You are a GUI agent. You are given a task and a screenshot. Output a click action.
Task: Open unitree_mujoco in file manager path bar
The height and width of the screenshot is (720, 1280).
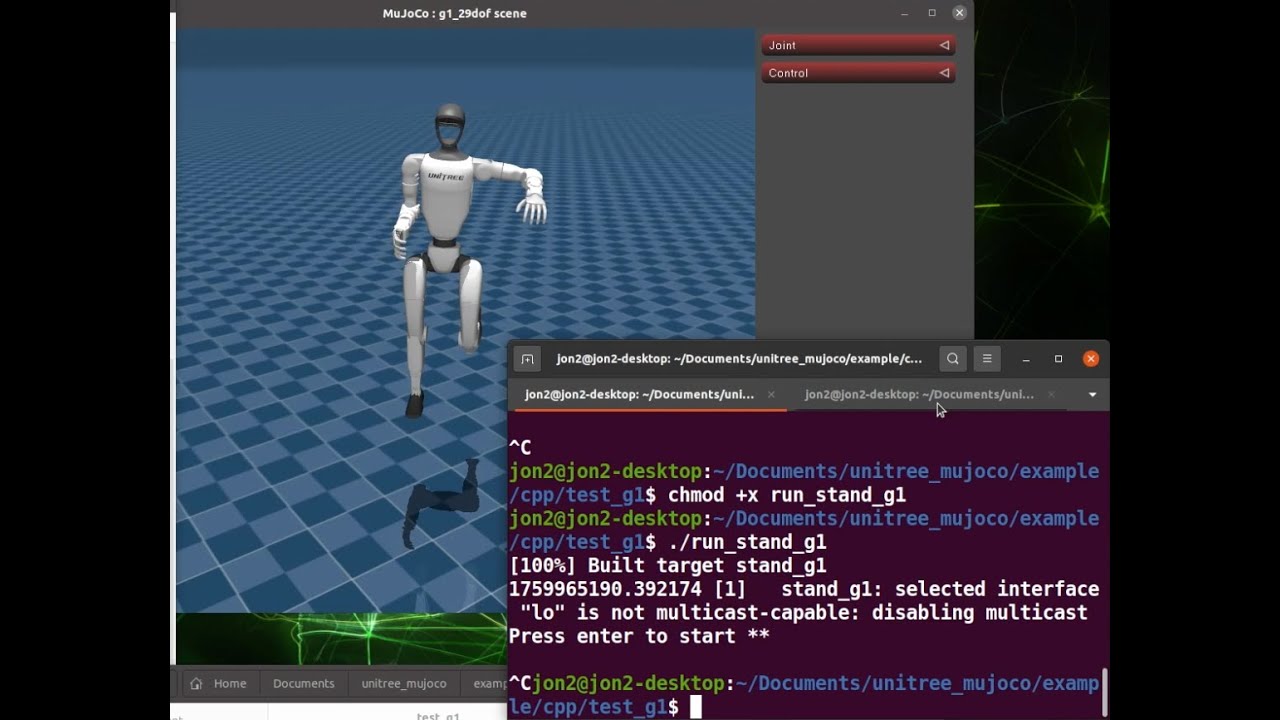pos(404,684)
